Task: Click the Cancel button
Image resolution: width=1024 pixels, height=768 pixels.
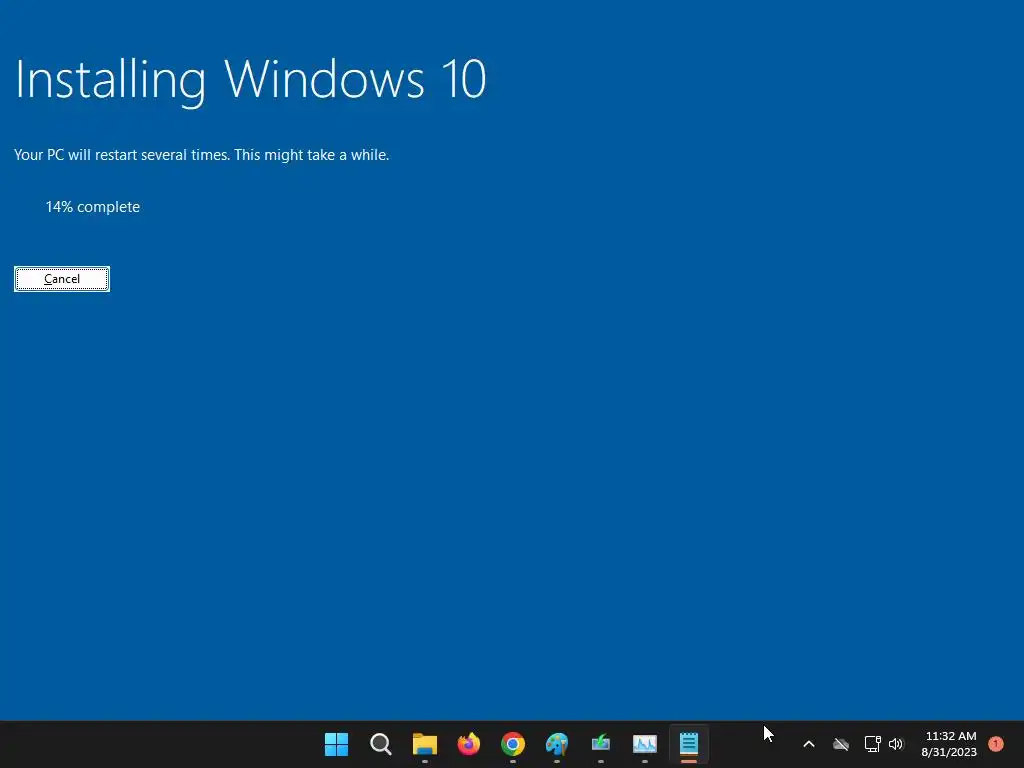Action: tap(62, 279)
